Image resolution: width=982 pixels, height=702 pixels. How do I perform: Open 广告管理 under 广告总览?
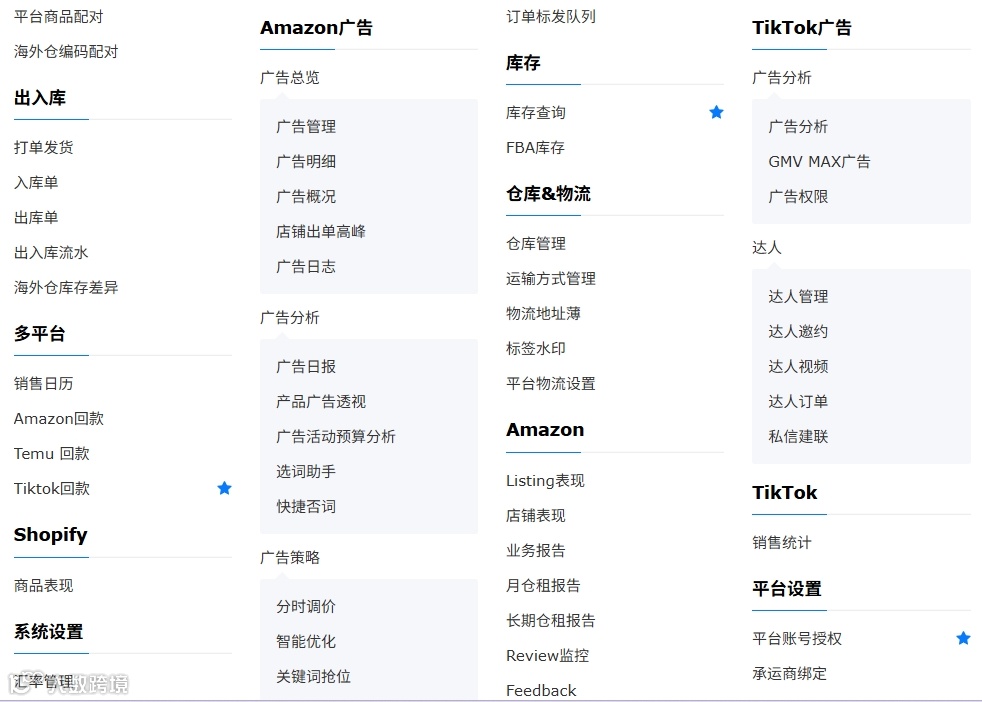(306, 126)
